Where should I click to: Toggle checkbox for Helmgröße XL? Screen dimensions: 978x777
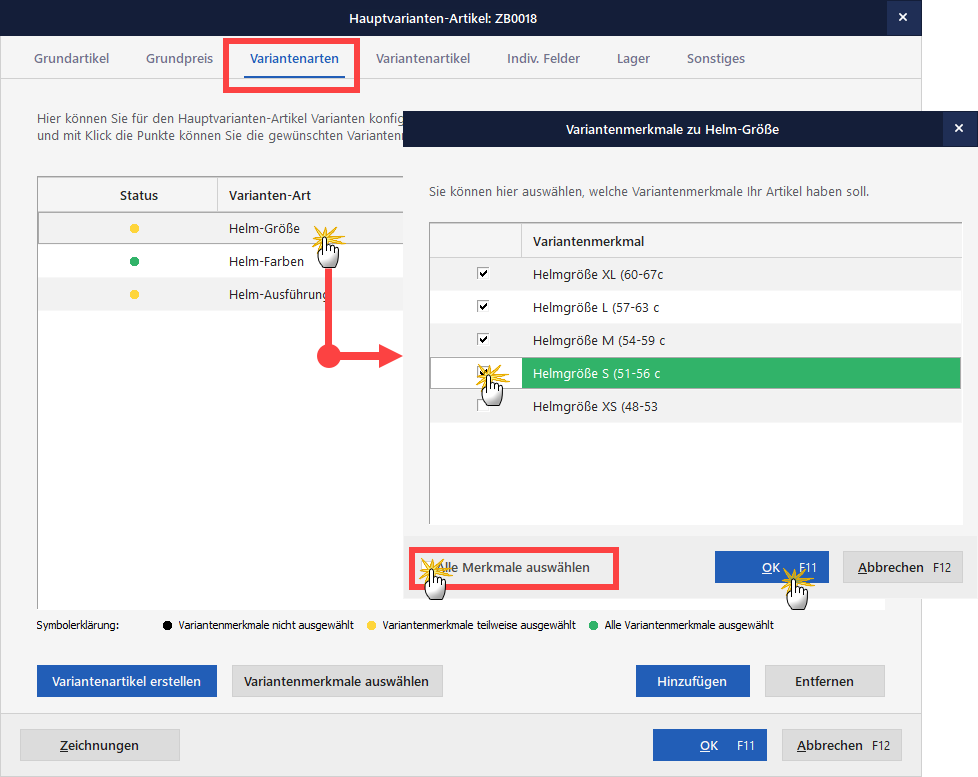point(483,273)
